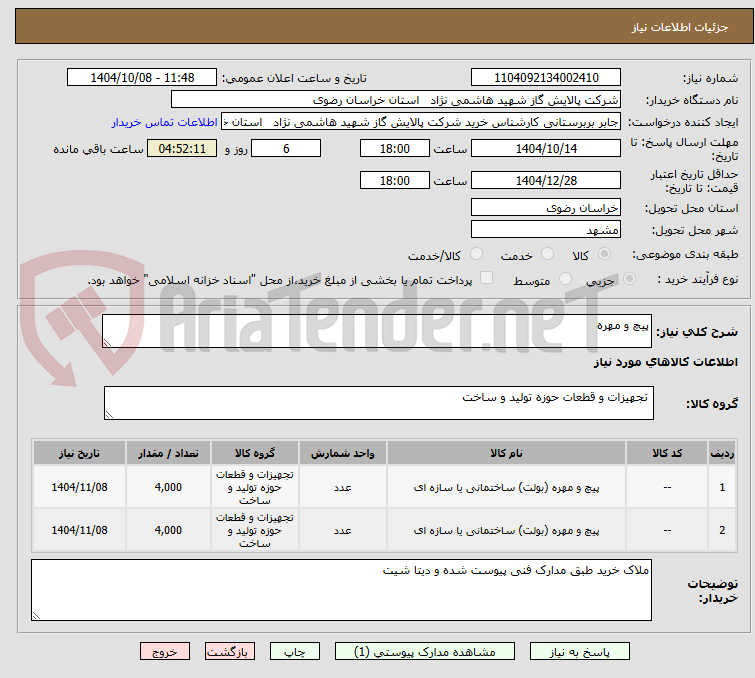Click the response deadline time 18:00 field

(x=394, y=148)
